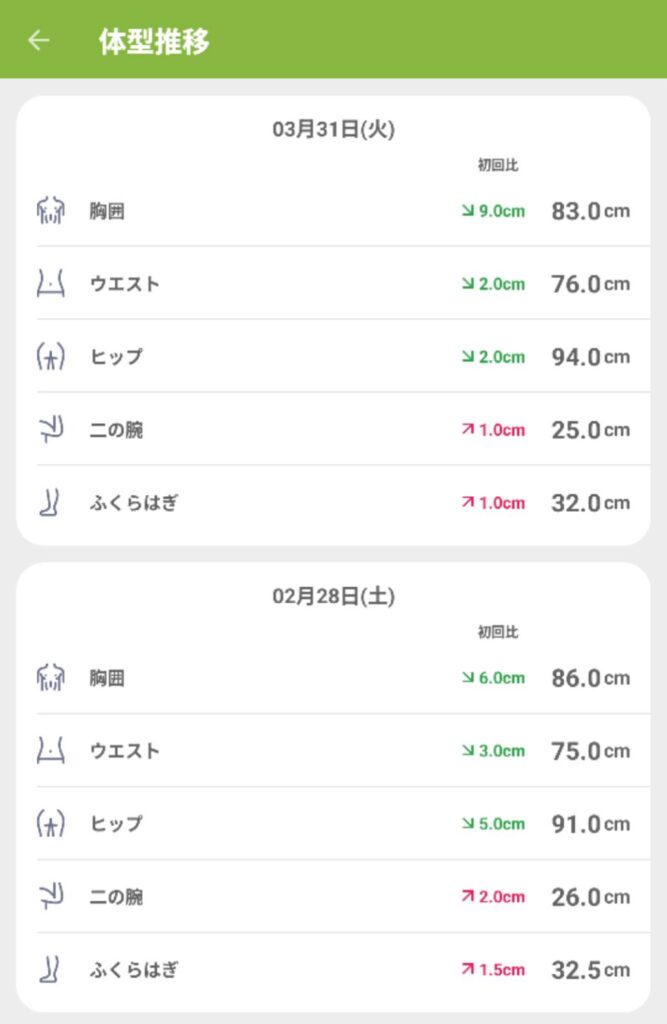667x1024 pixels.
Task: Tap the calf icon in 02月28日 card
Action: 50,970
